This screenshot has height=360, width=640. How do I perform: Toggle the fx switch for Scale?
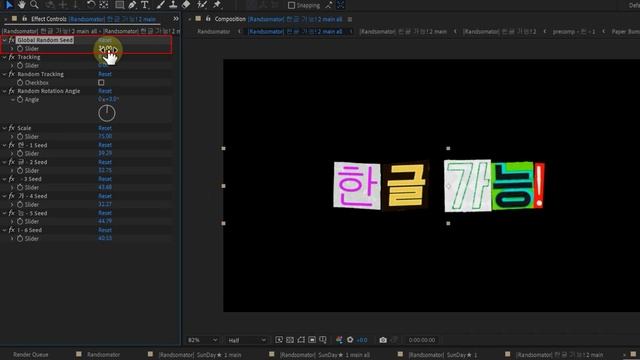coord(11,128)
